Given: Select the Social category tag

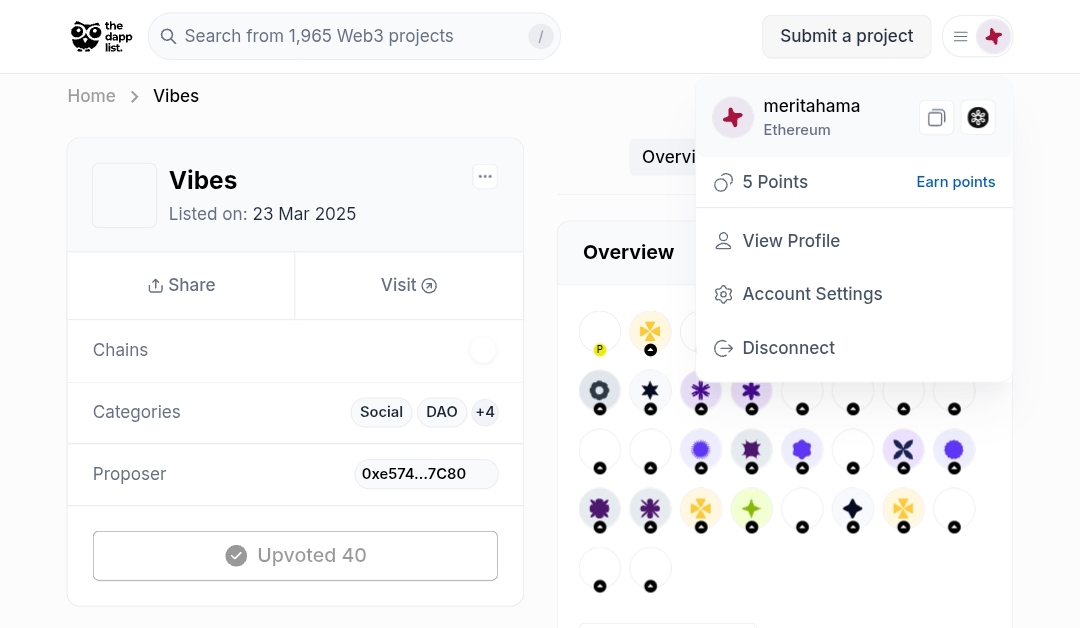Looking at the screenshot, I should point(382,412).
